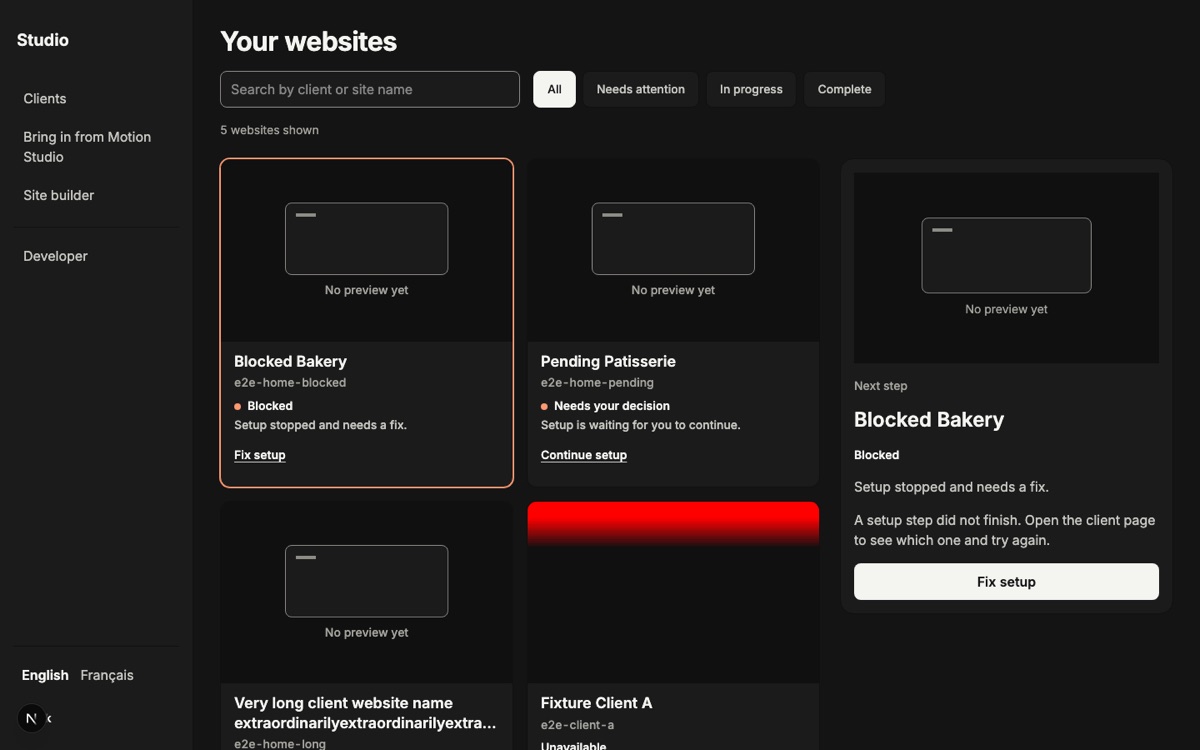Click "Setup is waiting for you to continue."
Screen dimensions: 1200x750
[x=641, y=425]
